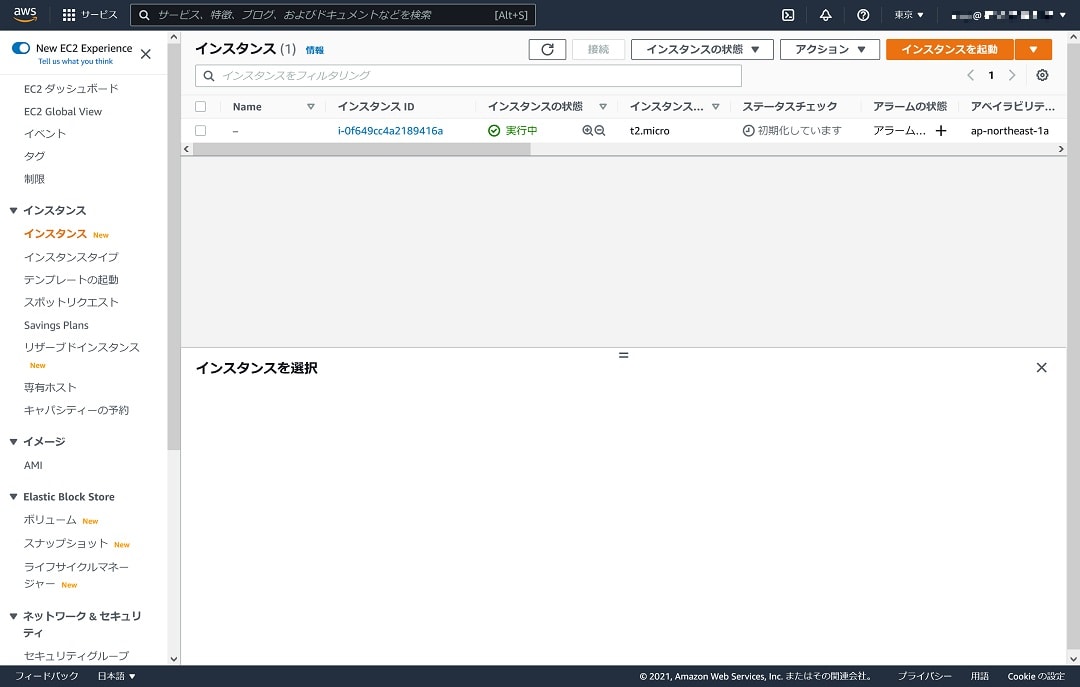Sort by インスタンスの状態 column arrow
This screenshot has width=1080, height=687.
603,106
